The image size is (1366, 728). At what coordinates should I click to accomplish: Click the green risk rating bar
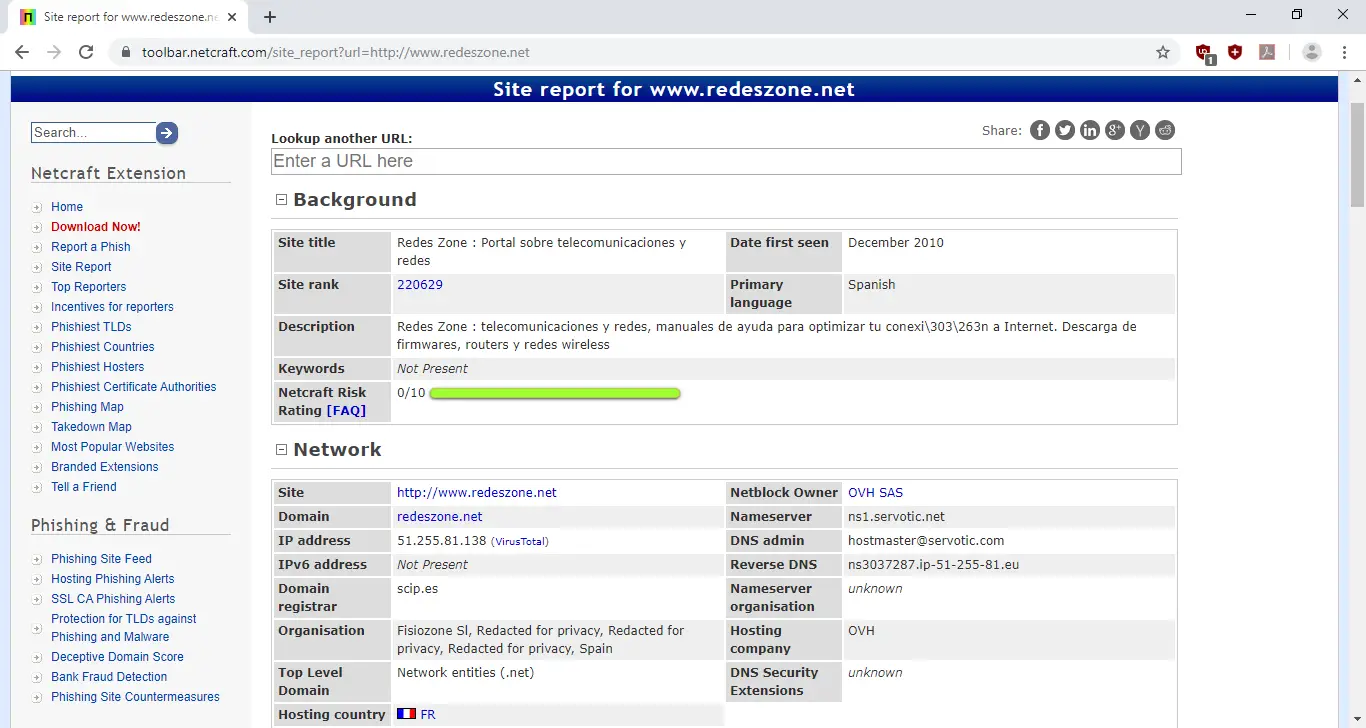pyautogui.click(x=555, y=393)
